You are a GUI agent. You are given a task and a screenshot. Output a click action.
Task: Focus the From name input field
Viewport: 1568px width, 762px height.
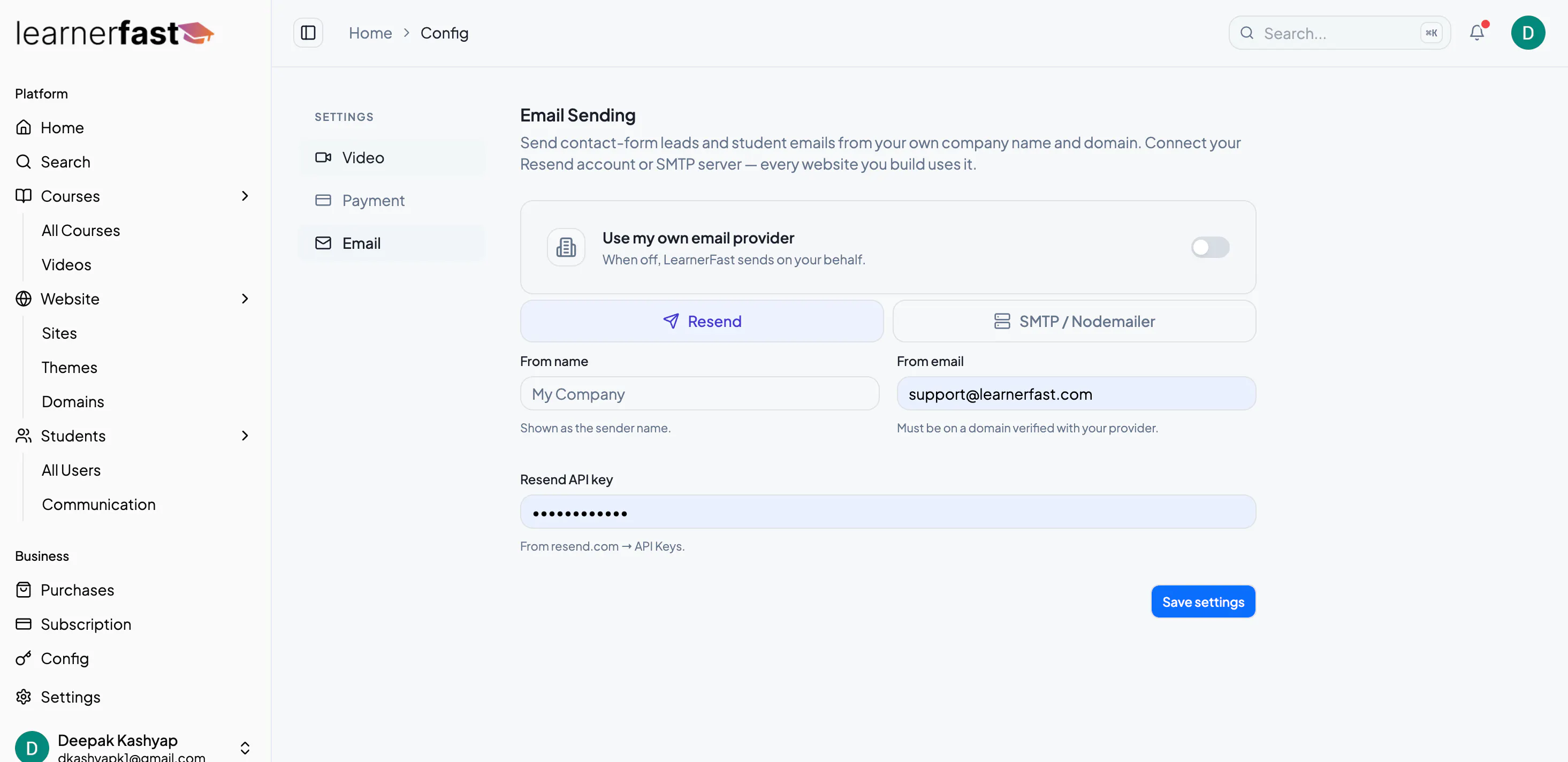click(699, 394)
